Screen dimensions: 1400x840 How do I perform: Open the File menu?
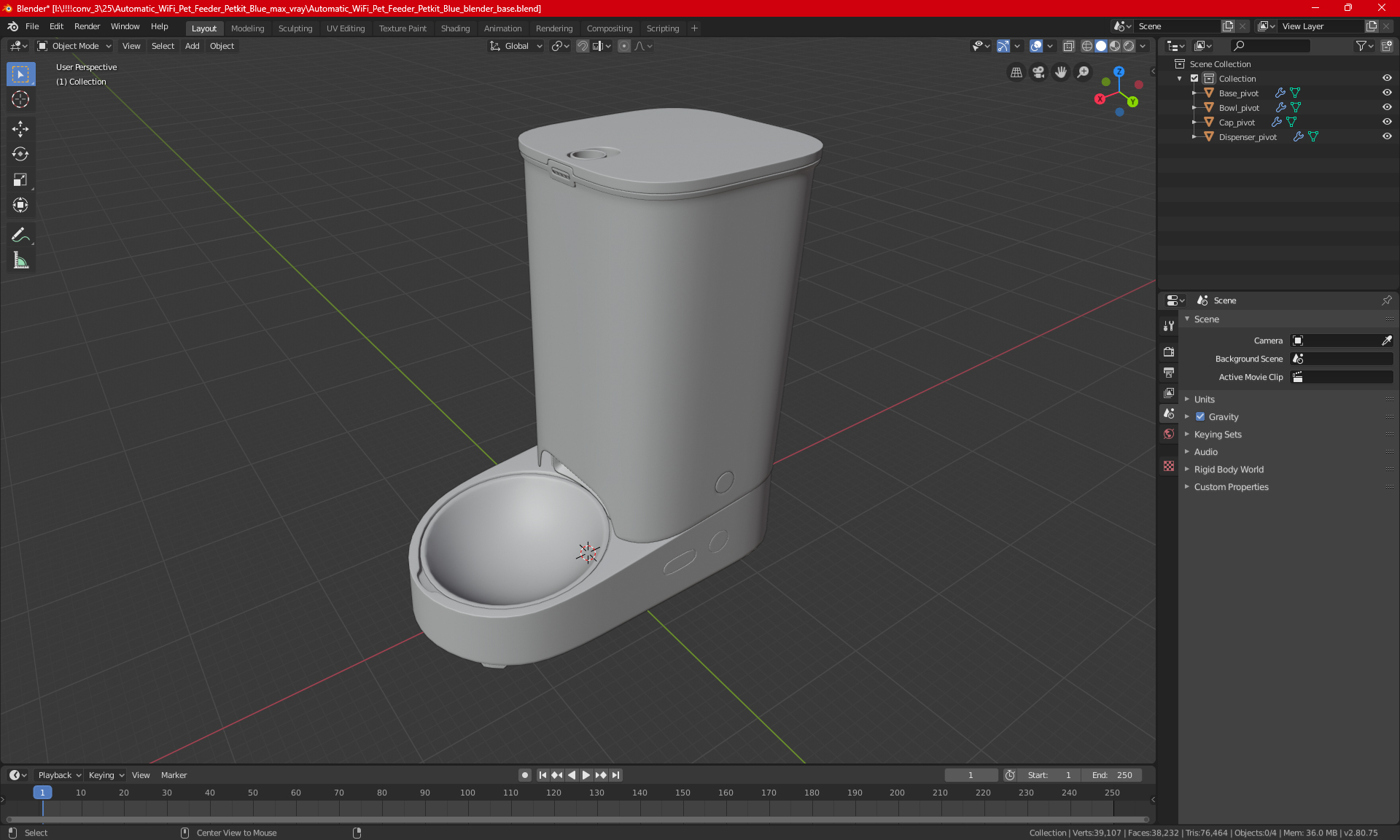click(32, 26)
